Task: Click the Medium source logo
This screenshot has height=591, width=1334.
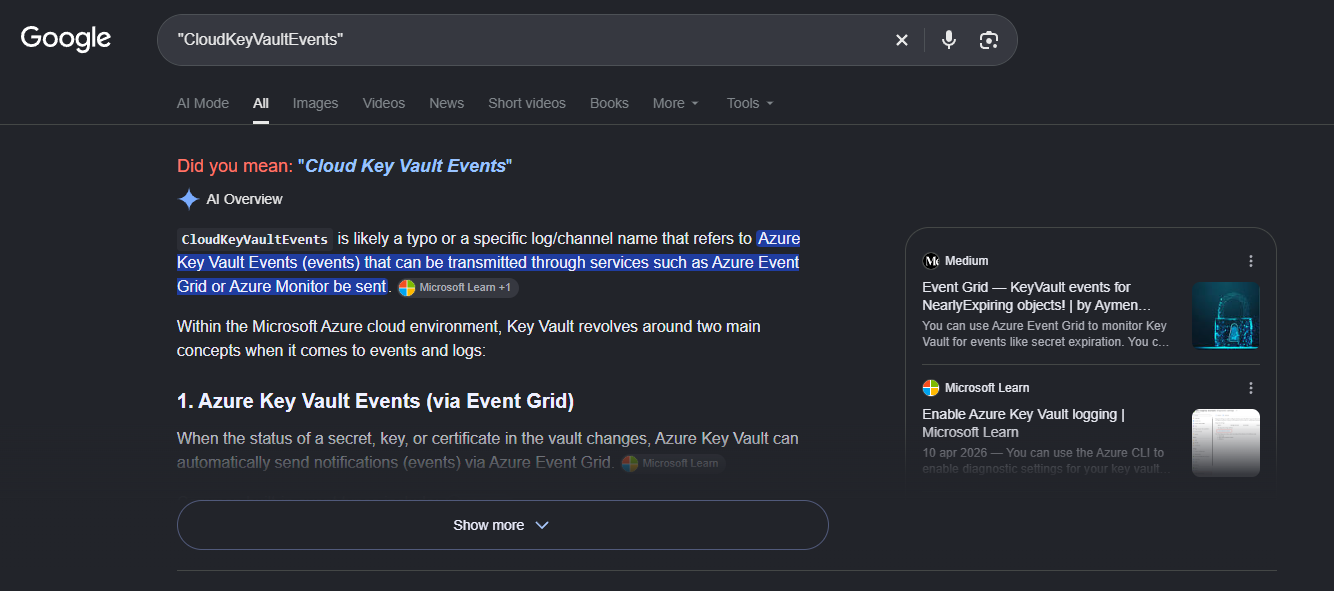Action: 931,261
